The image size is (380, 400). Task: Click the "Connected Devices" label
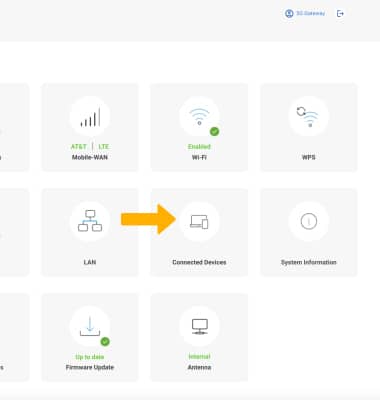click(199, 262)
